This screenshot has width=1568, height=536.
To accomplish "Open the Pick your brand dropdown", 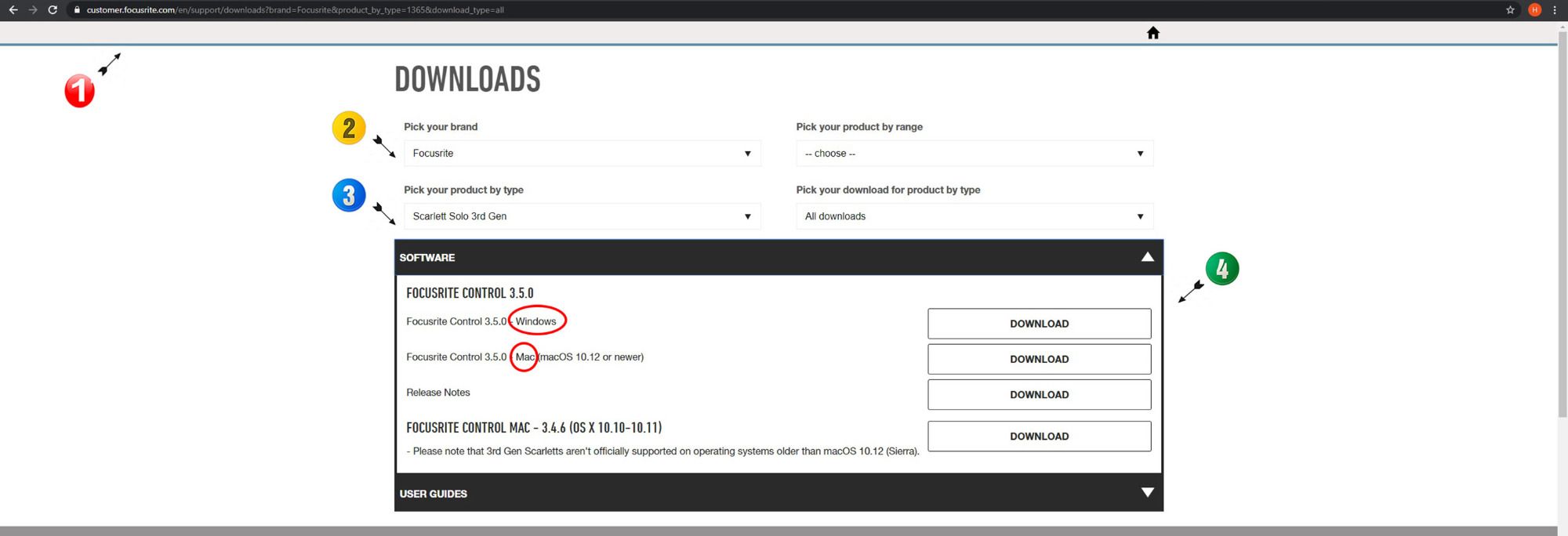I will pos(582,154).
